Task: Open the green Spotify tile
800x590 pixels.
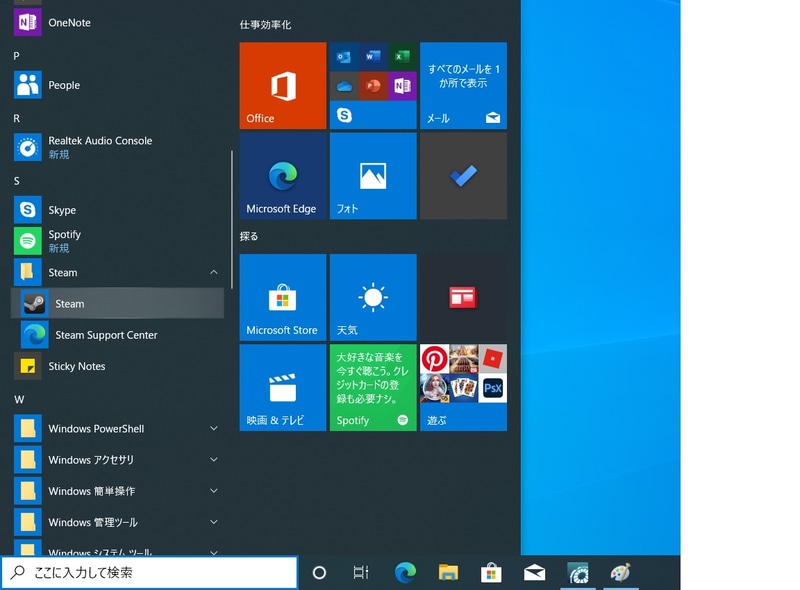Action: click(x=373, y=387)
